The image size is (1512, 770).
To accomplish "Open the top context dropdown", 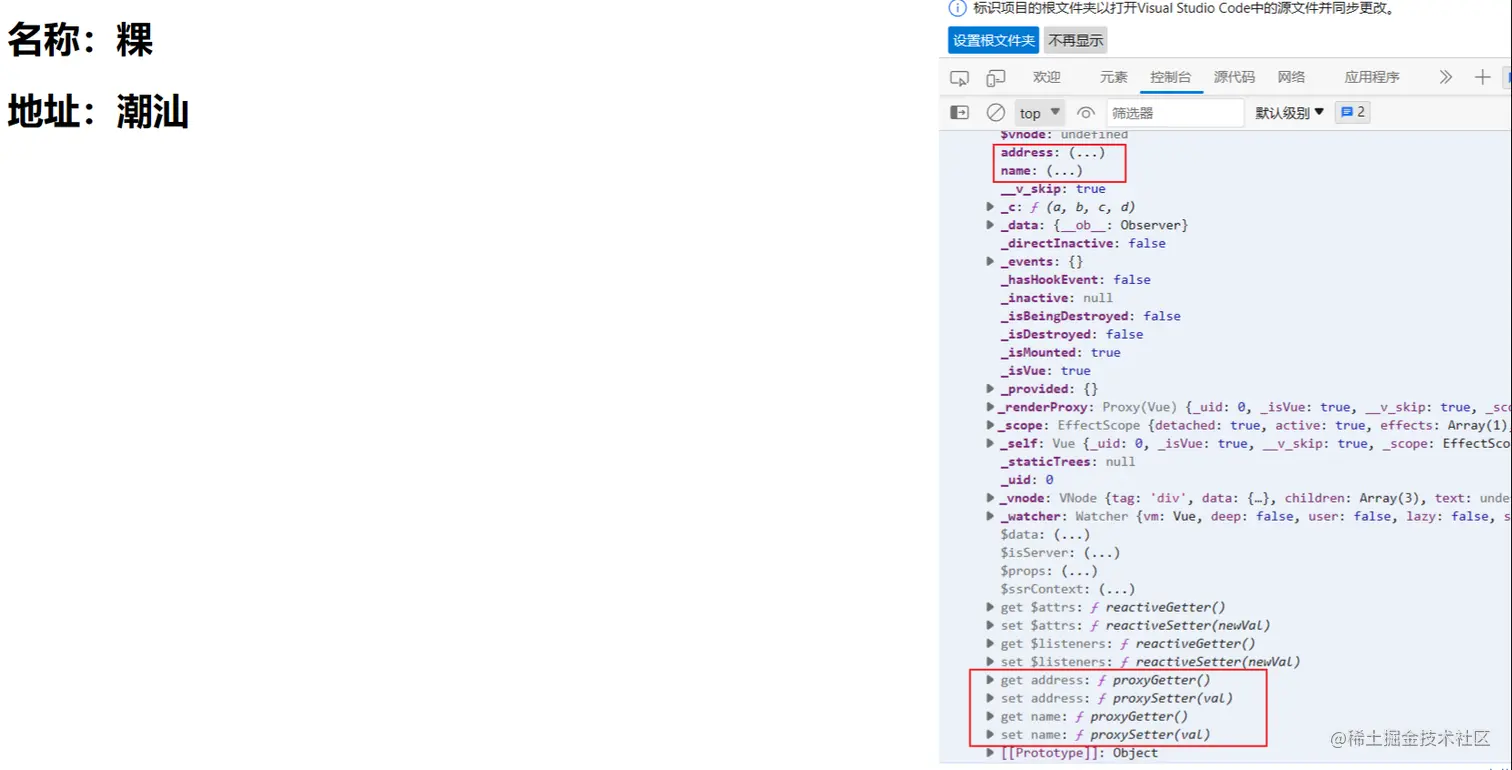I will coord(1040,113).
